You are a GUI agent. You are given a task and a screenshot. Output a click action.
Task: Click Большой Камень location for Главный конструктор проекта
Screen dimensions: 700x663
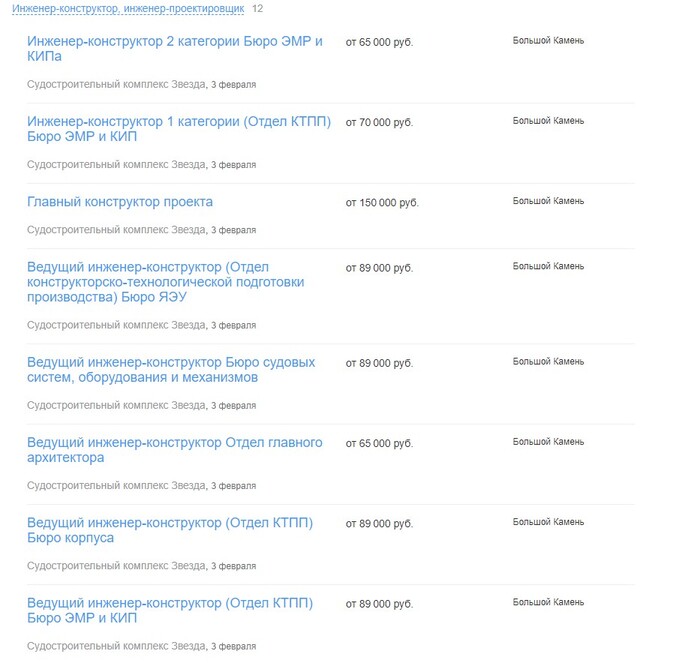coord(548,201)
